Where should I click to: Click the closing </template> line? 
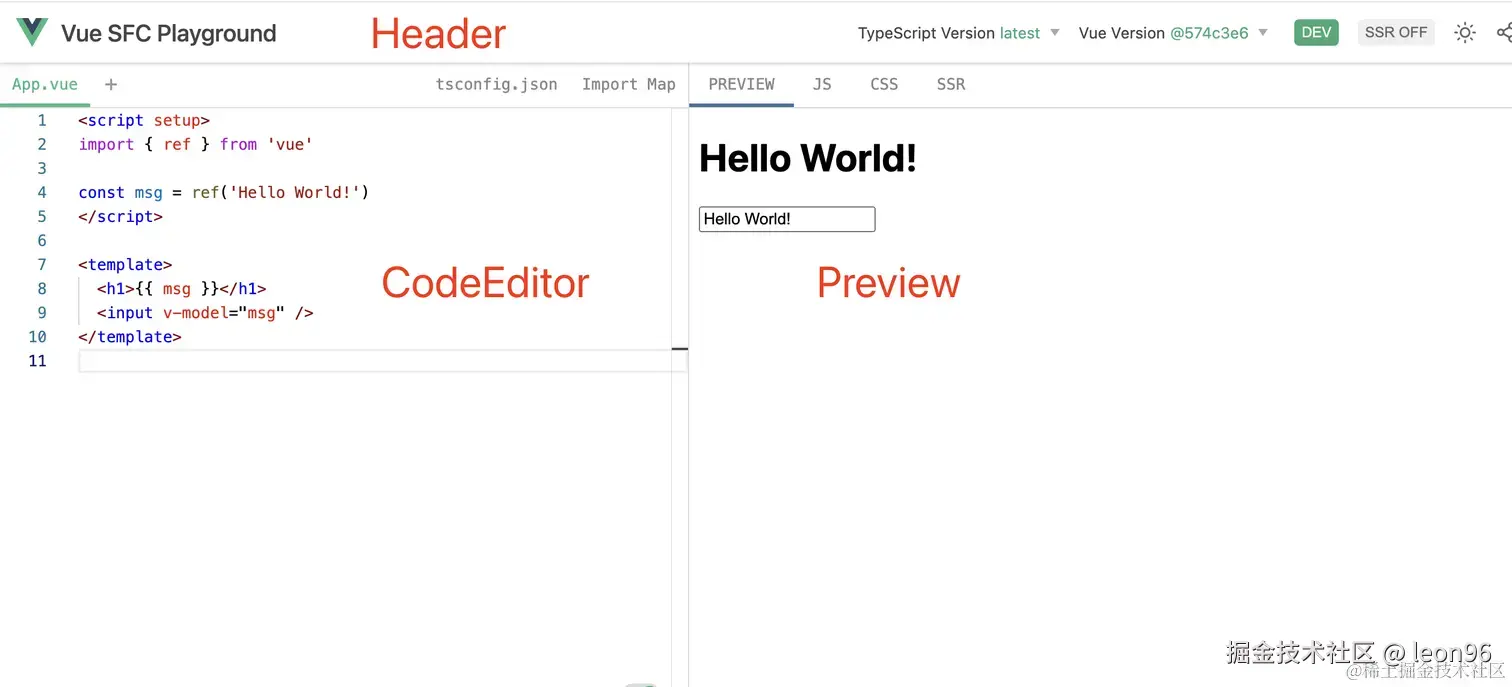(130, 337)
